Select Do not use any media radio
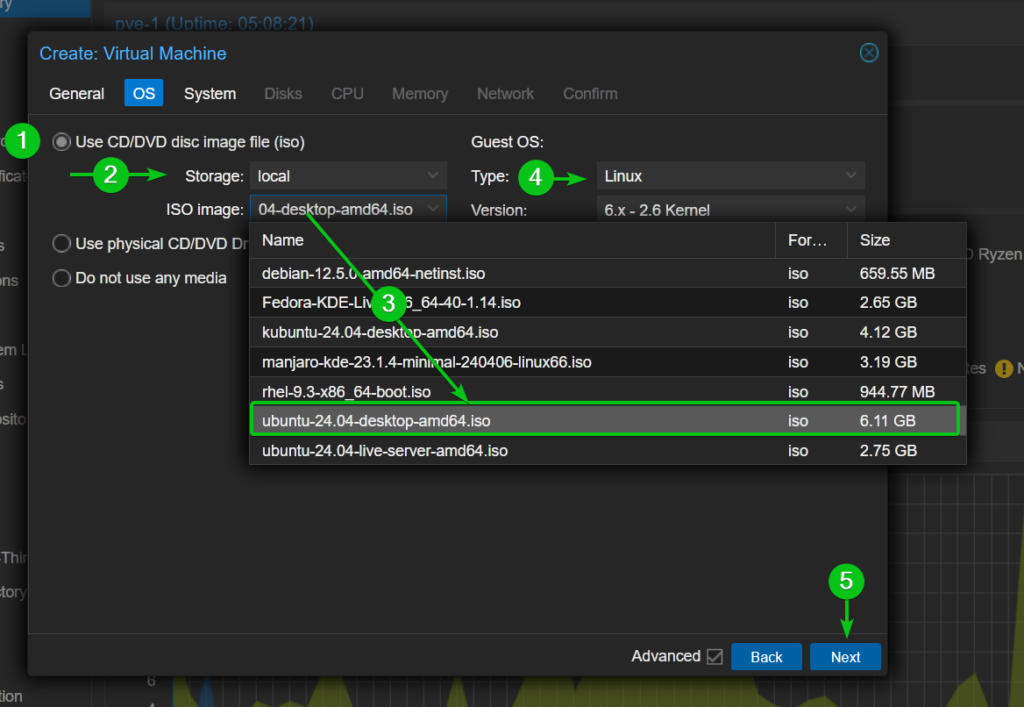 (x=61, y=278)
